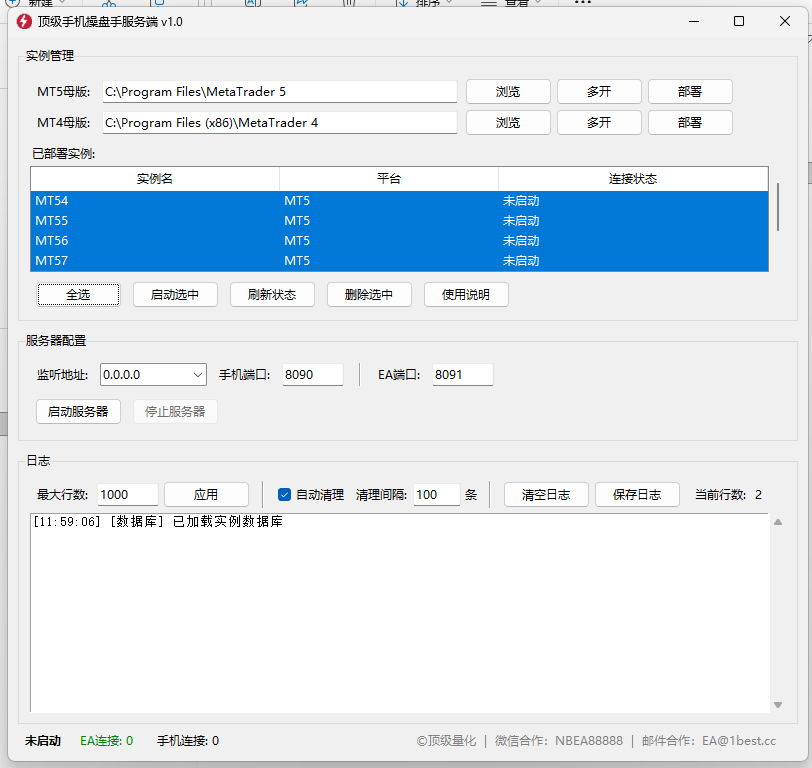Click the red lightning app icon in title bar
This screenshot has height=768, width=812.
tap(24, 22)
